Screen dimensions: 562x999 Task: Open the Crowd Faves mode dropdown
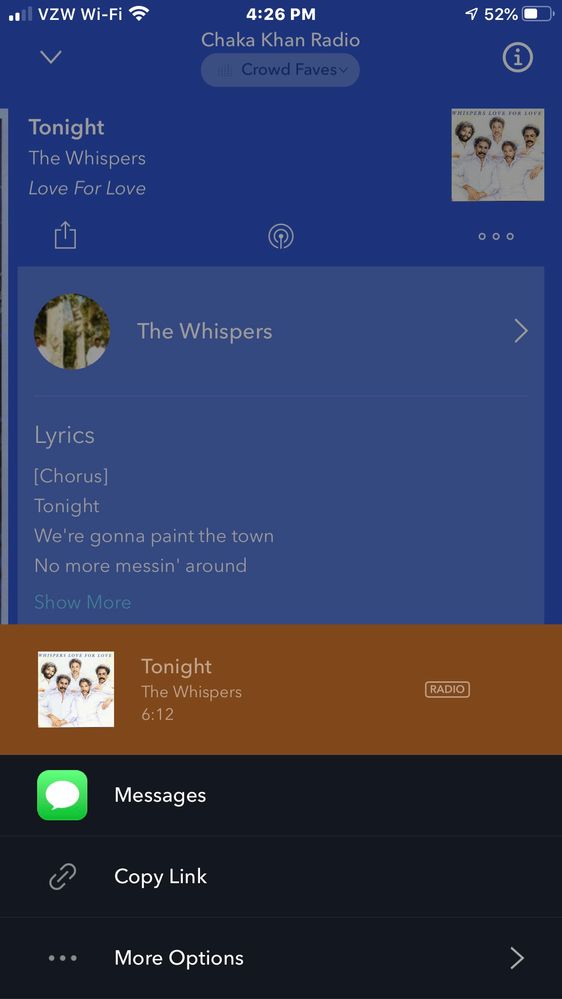click(280, 69)
